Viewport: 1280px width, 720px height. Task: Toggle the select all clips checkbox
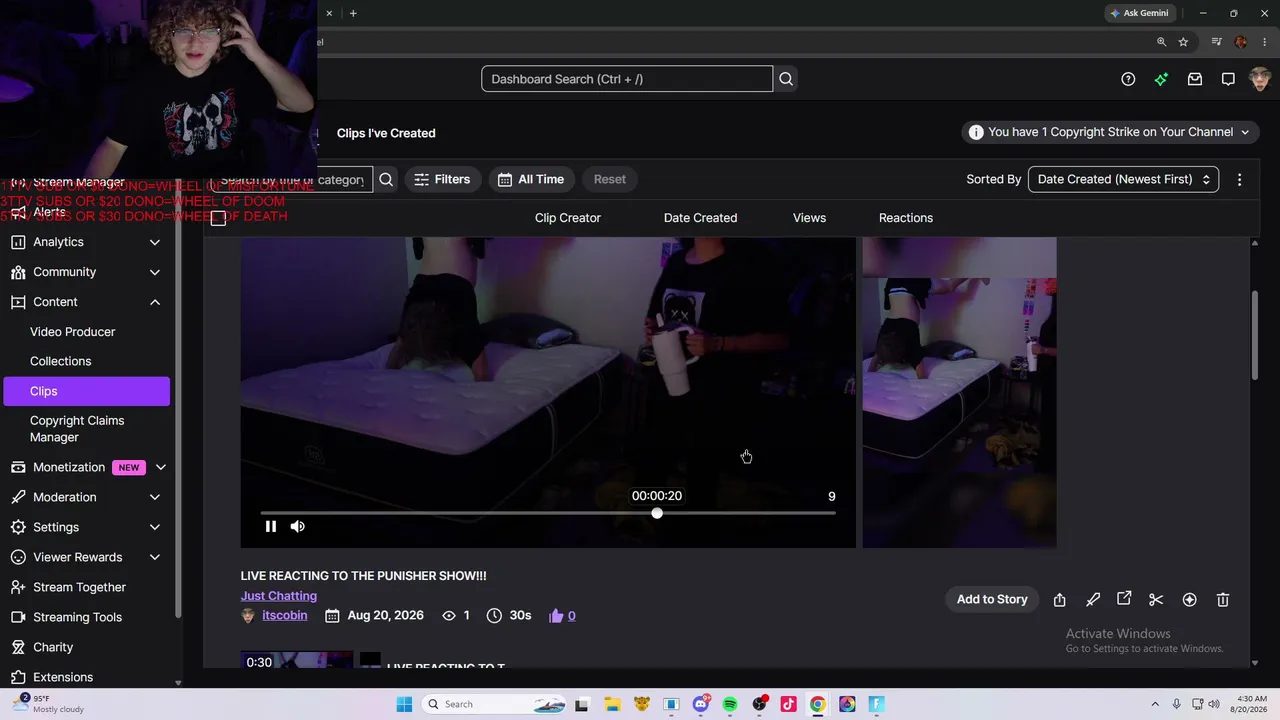218,218
